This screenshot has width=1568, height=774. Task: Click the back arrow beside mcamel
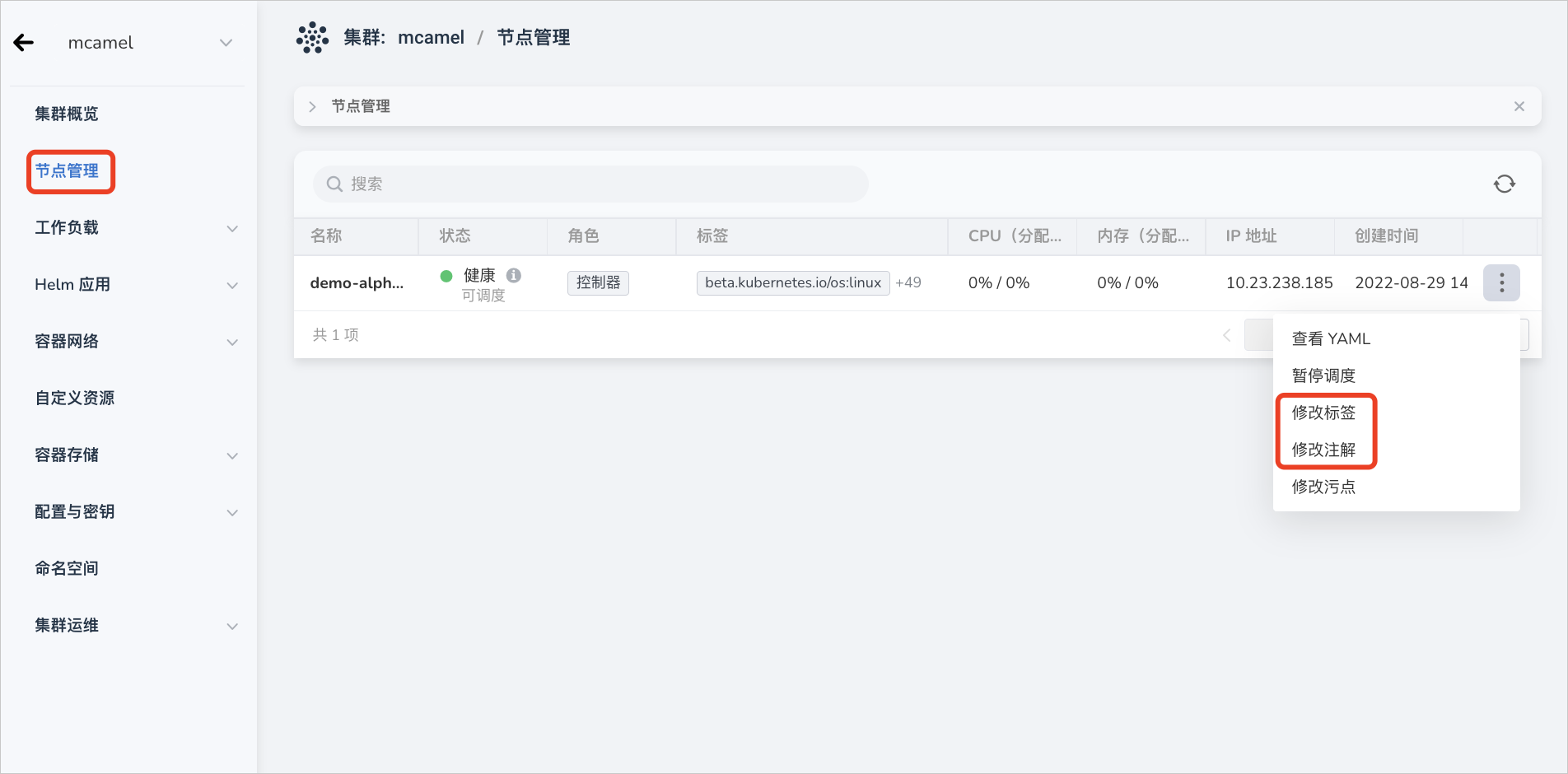[x=24, y=43]
